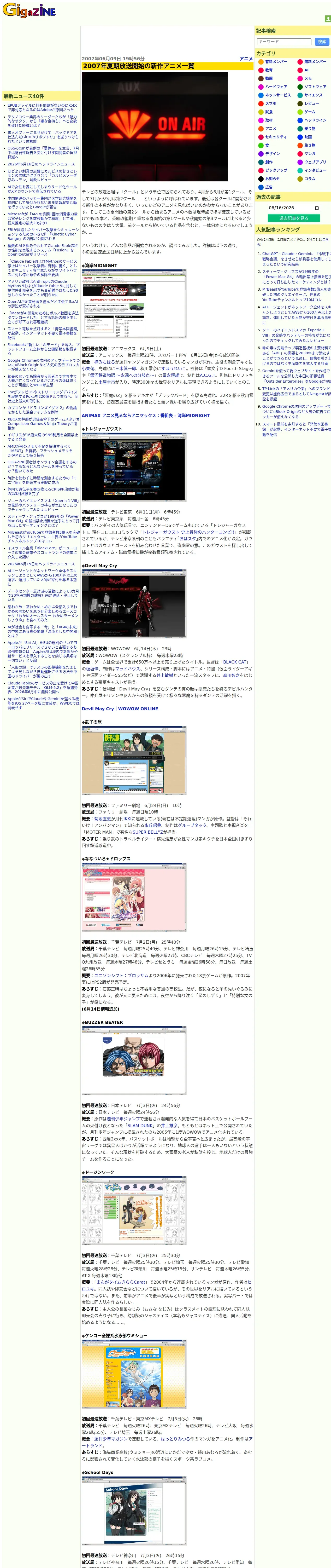Viewport: 331px width, 1568px height.
Task: Open 2026年6月15日のヘッドラインニュース in latest news
Action: pyautogui.click(x=41, y=564)
